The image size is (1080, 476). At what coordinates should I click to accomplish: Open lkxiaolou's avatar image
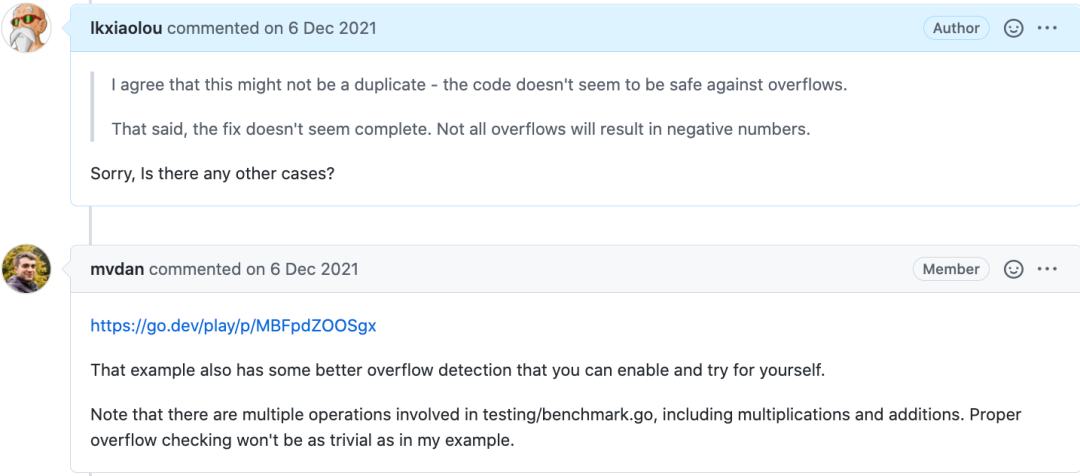[x=26, y=28]
